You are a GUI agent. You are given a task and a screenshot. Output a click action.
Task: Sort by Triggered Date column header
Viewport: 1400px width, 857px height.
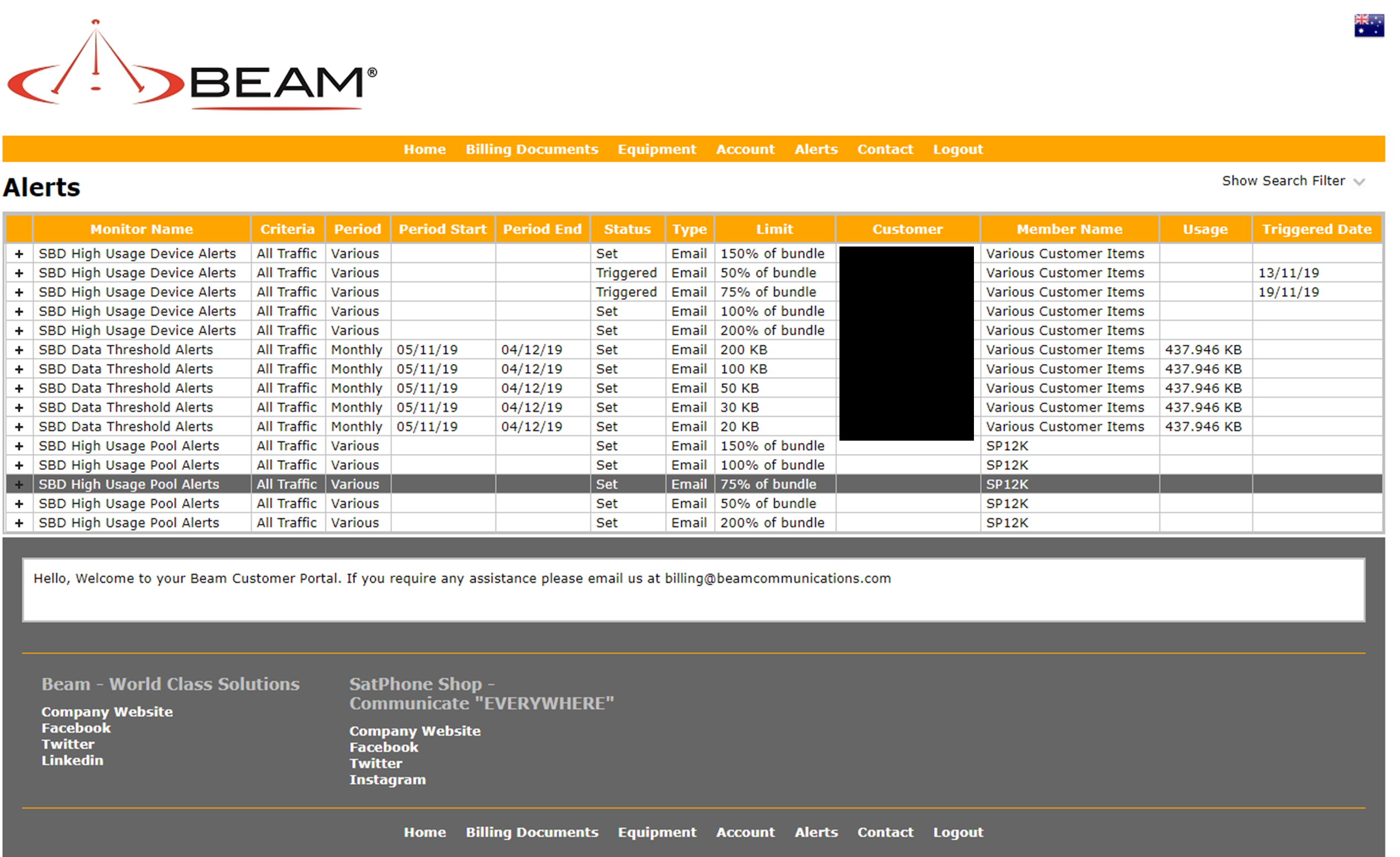point(1316,229)
